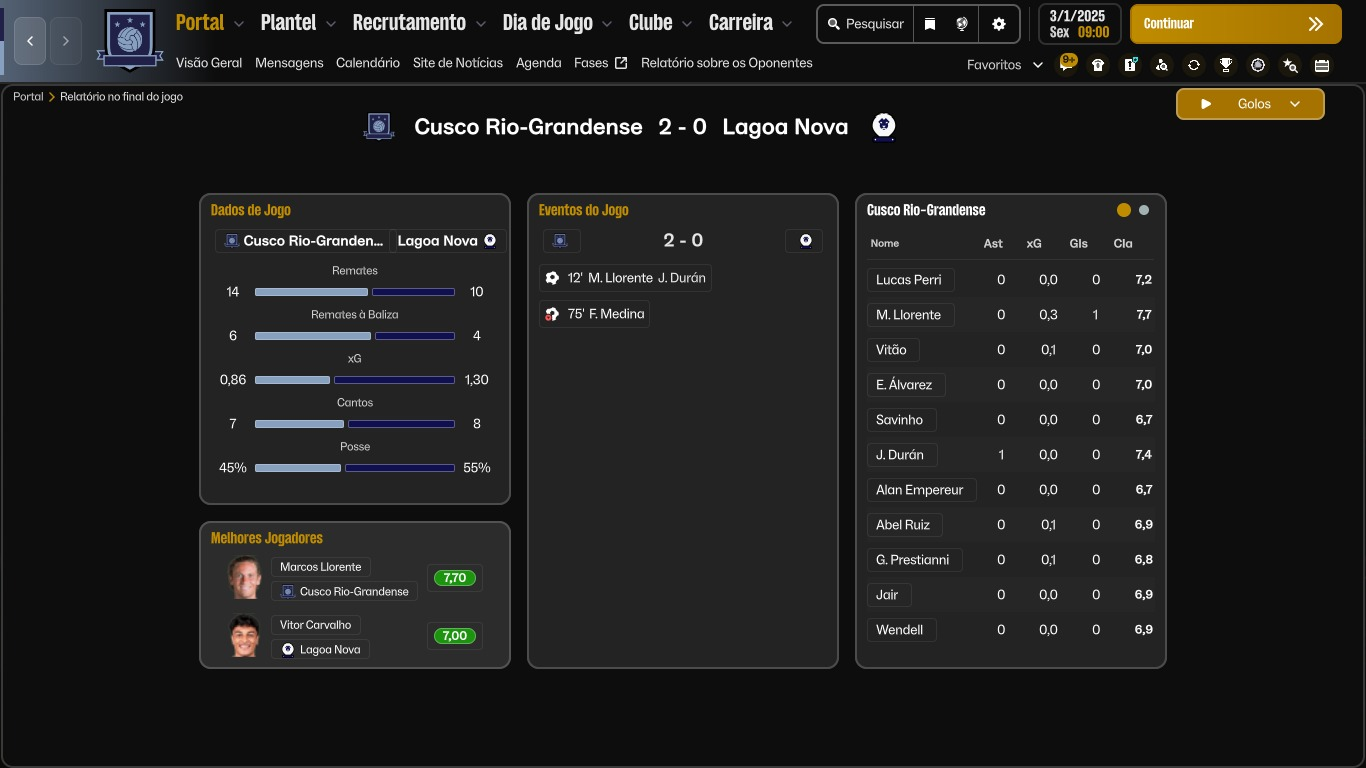This screenshot has width=1366, height=768.
Task: Open the bookmark icon in top bar
Action: click(930, 24)
